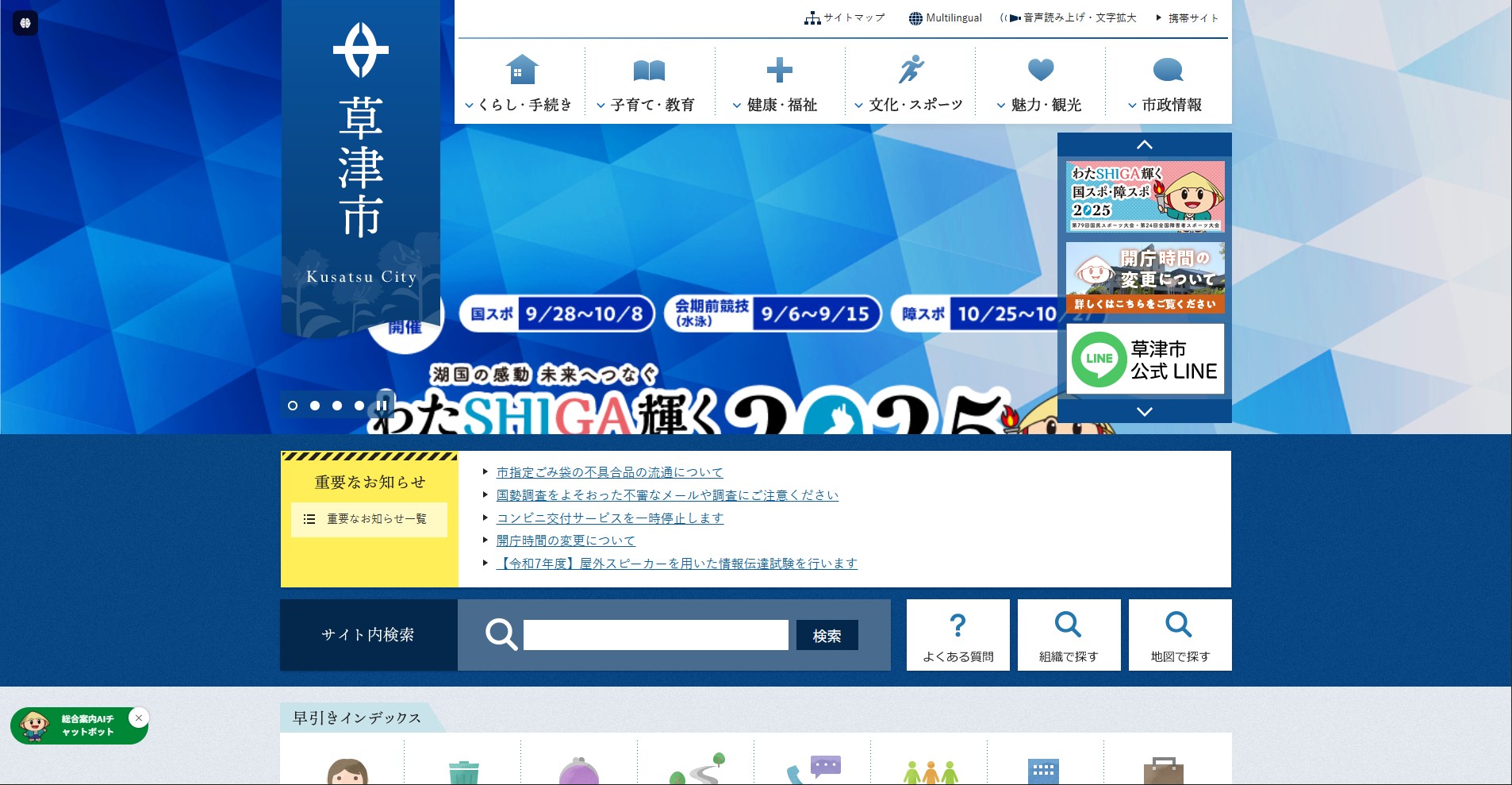Expand the 文化・スポーツ menu
This screenshot has width=1512, height=785.
[x=908, y=105]
